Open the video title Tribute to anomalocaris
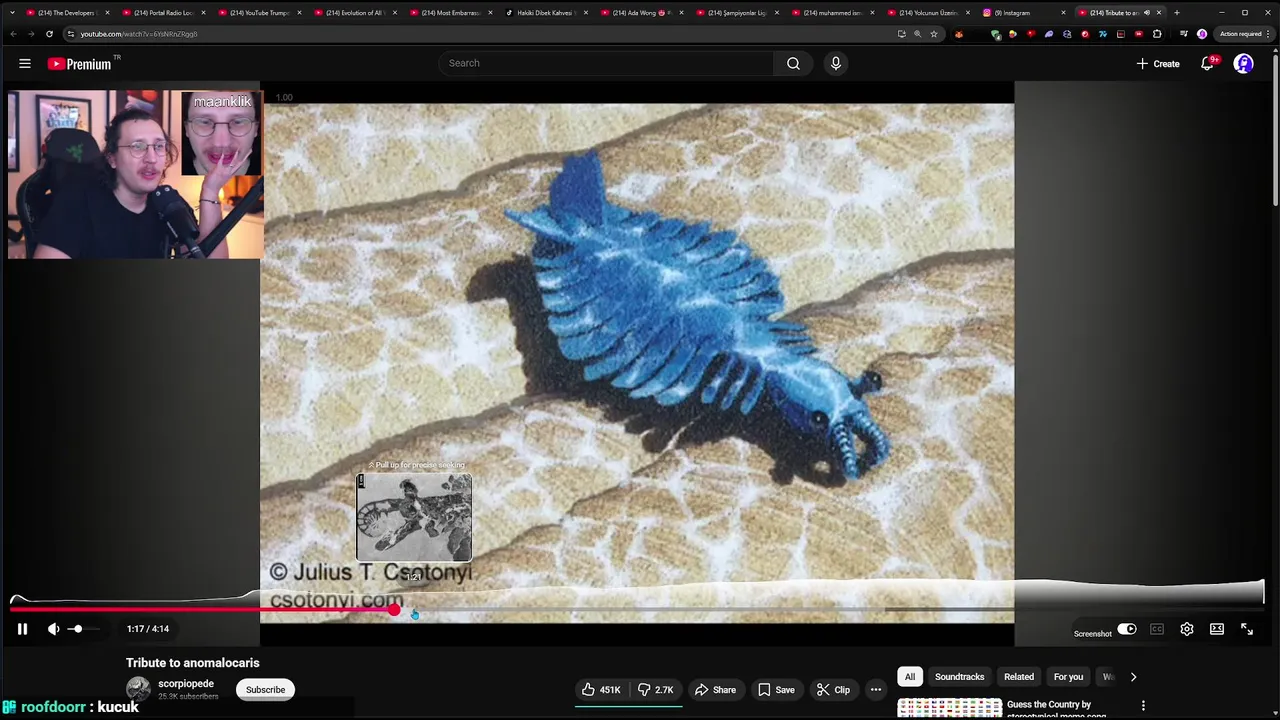The image size is (1280, 720). [193, 663]
